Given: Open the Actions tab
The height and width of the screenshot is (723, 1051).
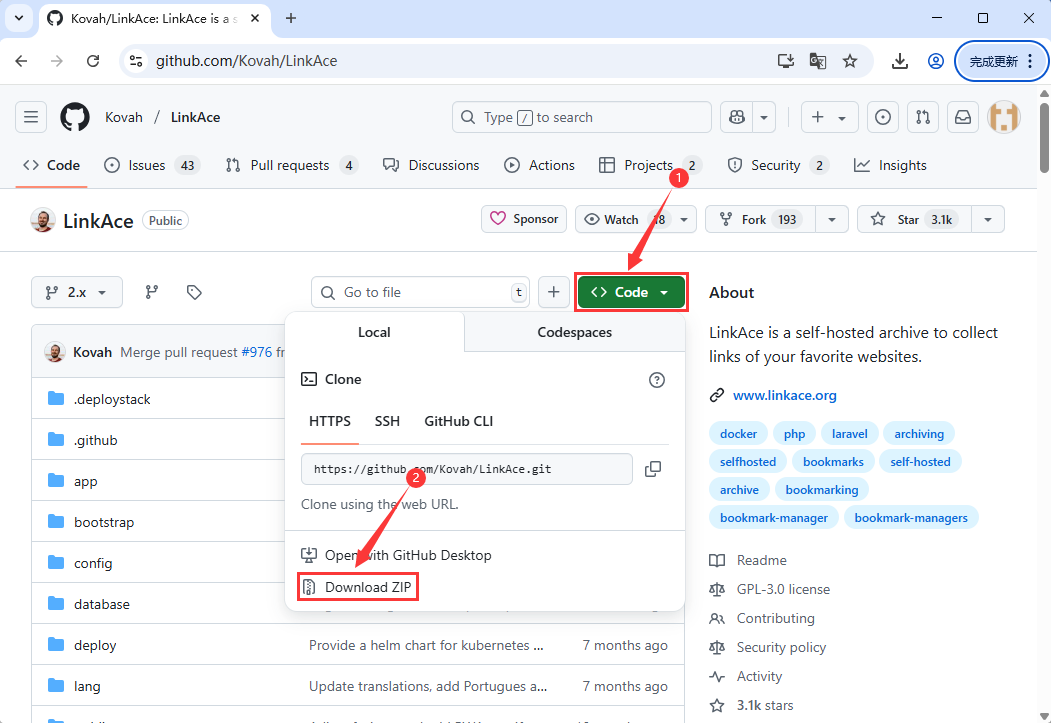Looking at the screenshot, I should [540, 165].
